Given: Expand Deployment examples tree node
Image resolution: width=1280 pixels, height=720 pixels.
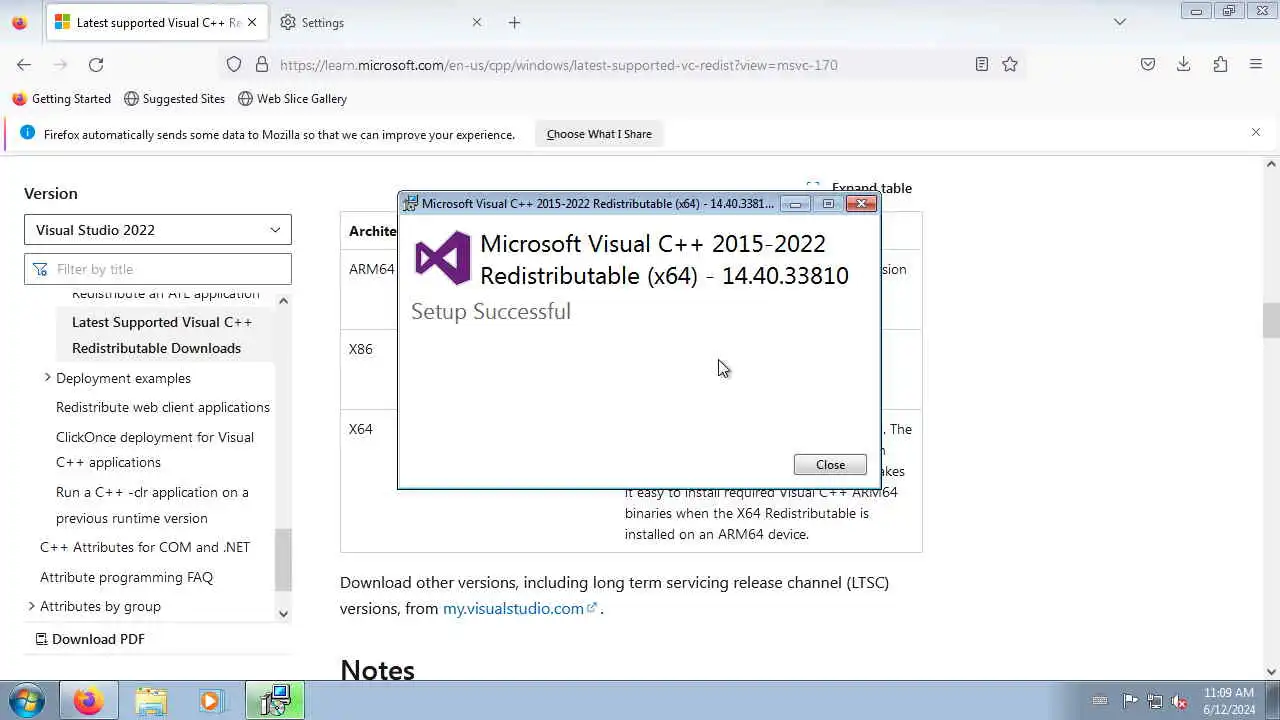Looking at the screenshot, I should pyautogui.click(x=47, y=378).
